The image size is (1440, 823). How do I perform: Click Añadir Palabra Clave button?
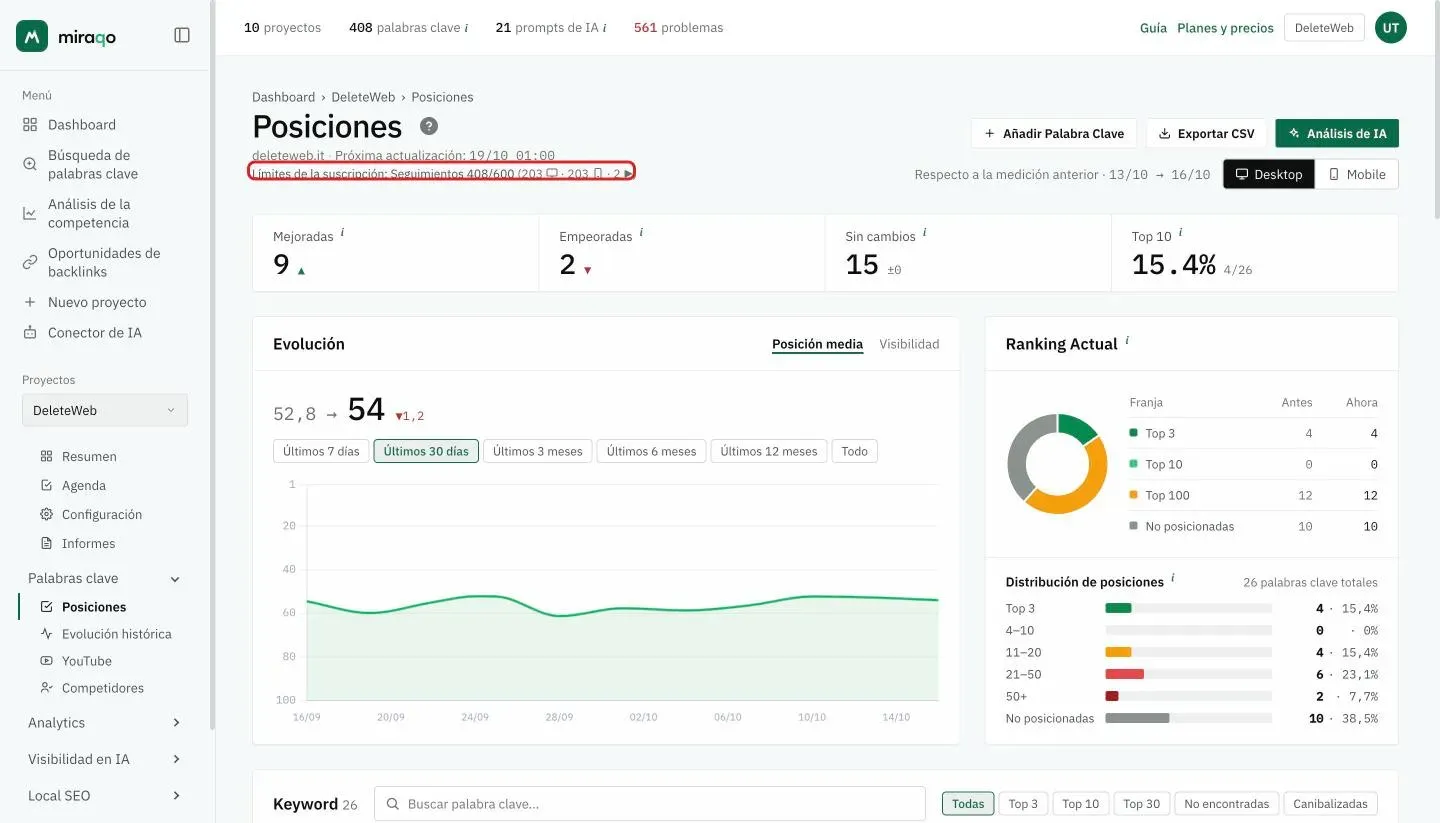point(1054,133)
